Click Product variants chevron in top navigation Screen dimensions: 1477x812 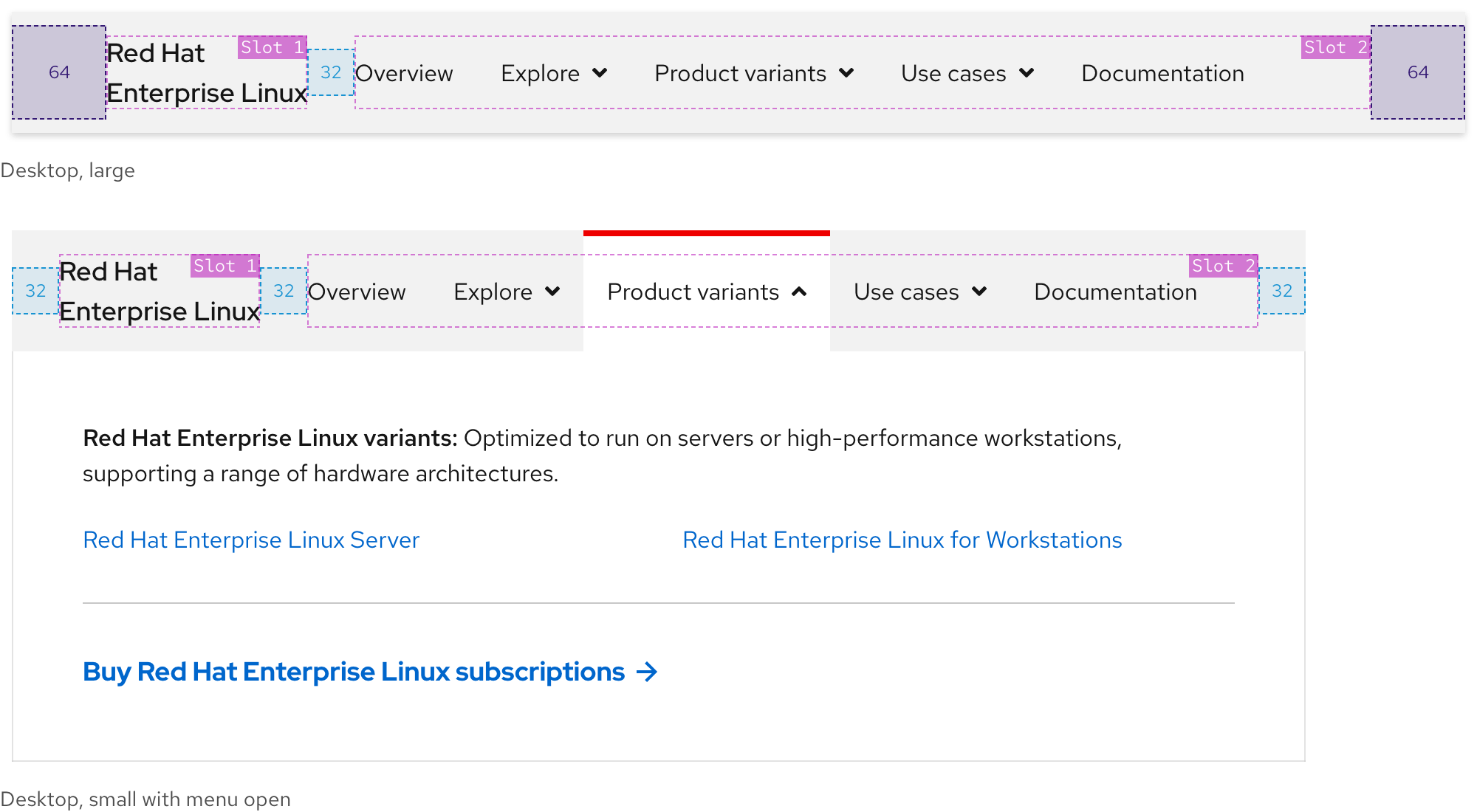coord(846,73)
